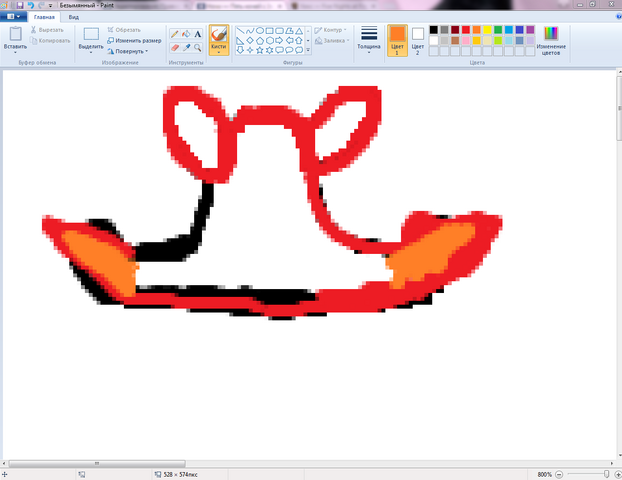Open the Контур outline dropdown
622x480 pixels.
click(x=330, y=30)
